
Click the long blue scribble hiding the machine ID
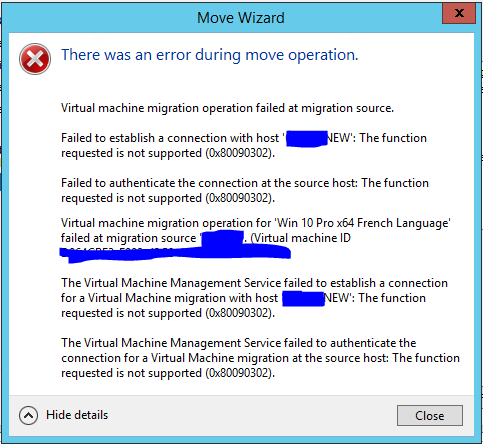tap(175, 253)
